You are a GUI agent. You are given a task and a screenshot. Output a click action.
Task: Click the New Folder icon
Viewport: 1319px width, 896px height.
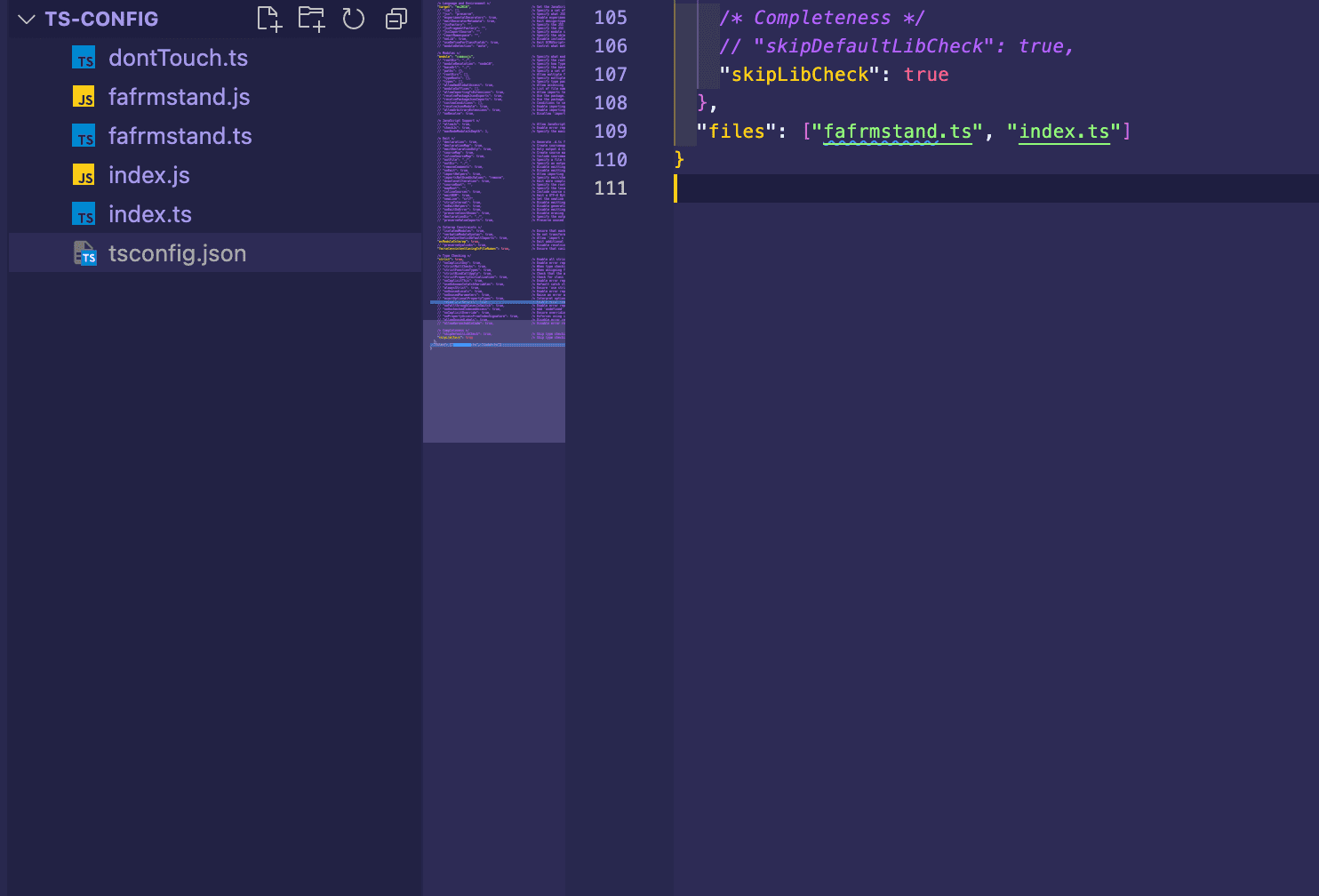pyautogui.click(x=311, y=19)
